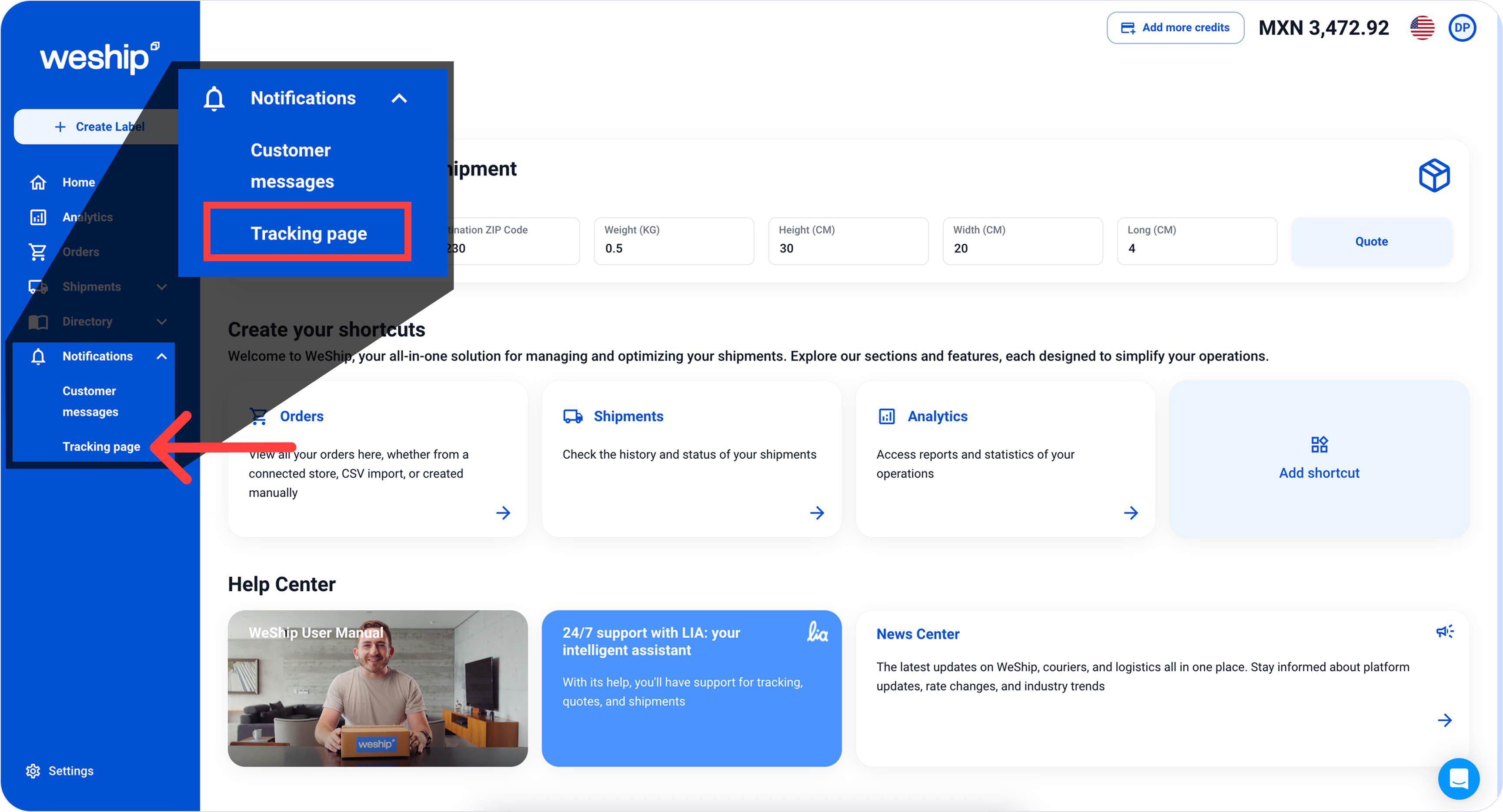Click the Weight (KG) field

[674, 242]
